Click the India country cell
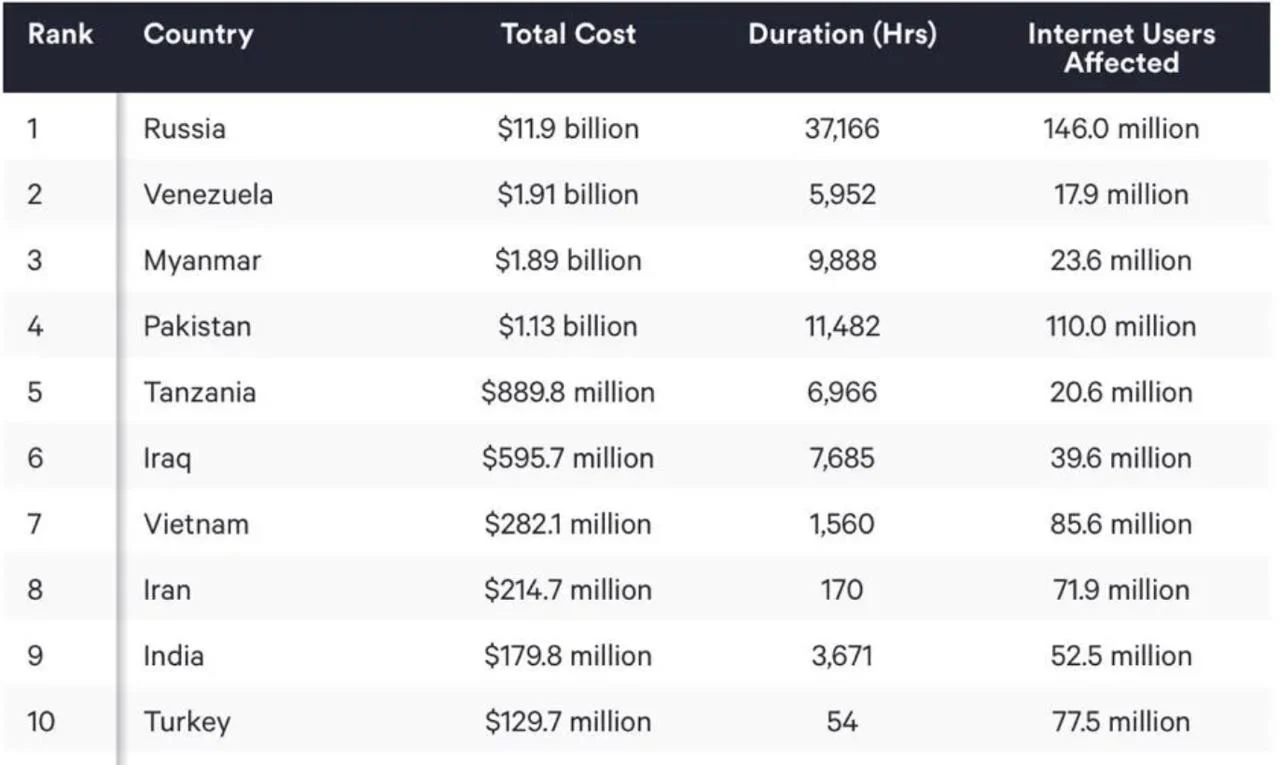Screen dimensions: 1280x765 pos(173,656)
